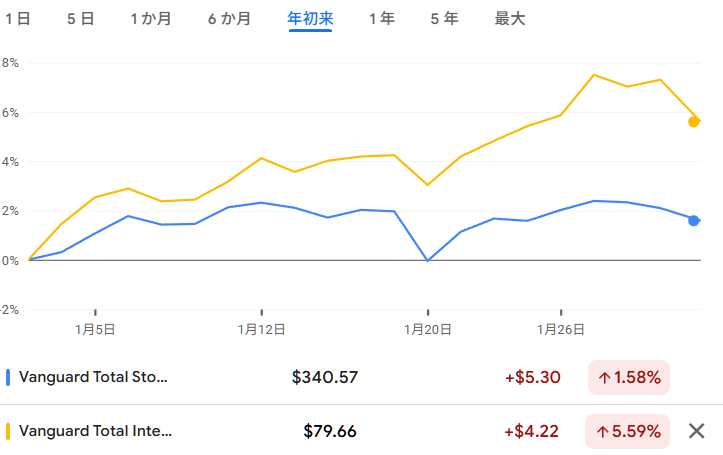Select the 年初来 tab
Viewport: 723px width, 455px height.
click(310, 19)
